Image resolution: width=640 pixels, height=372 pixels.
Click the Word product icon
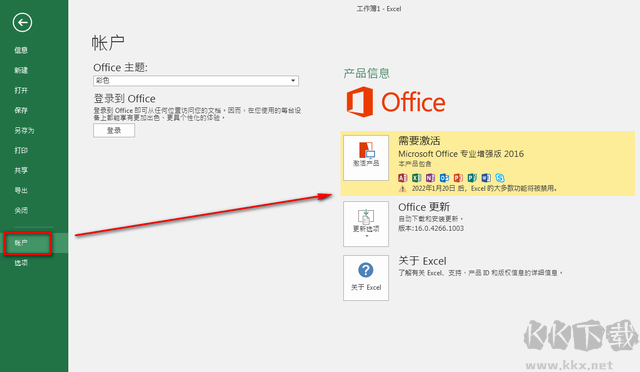coord(486,178)
